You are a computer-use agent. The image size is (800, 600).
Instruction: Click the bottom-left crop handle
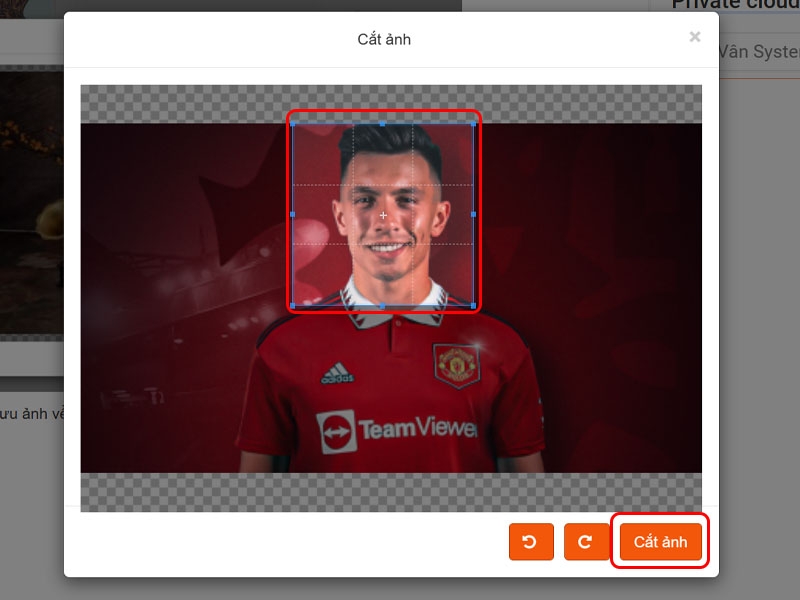point(292,306)
